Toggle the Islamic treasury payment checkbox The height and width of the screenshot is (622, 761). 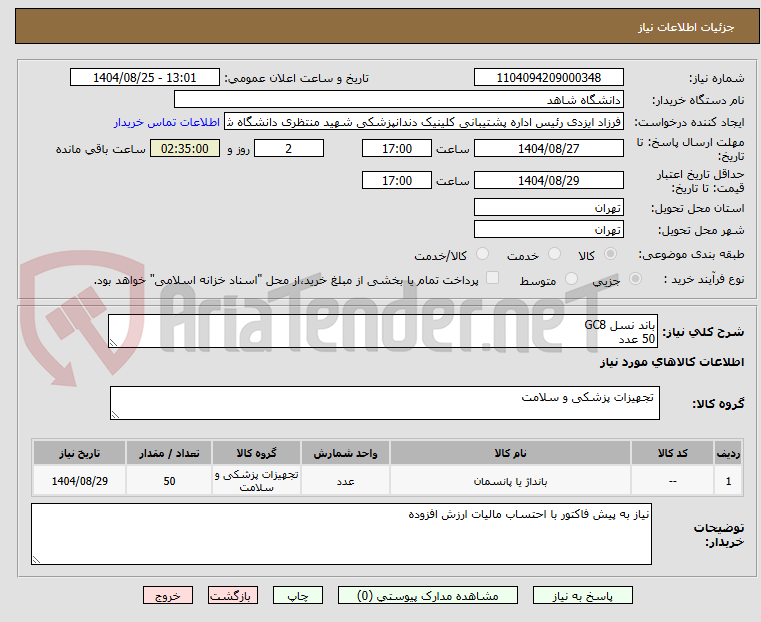coord(492,278)
